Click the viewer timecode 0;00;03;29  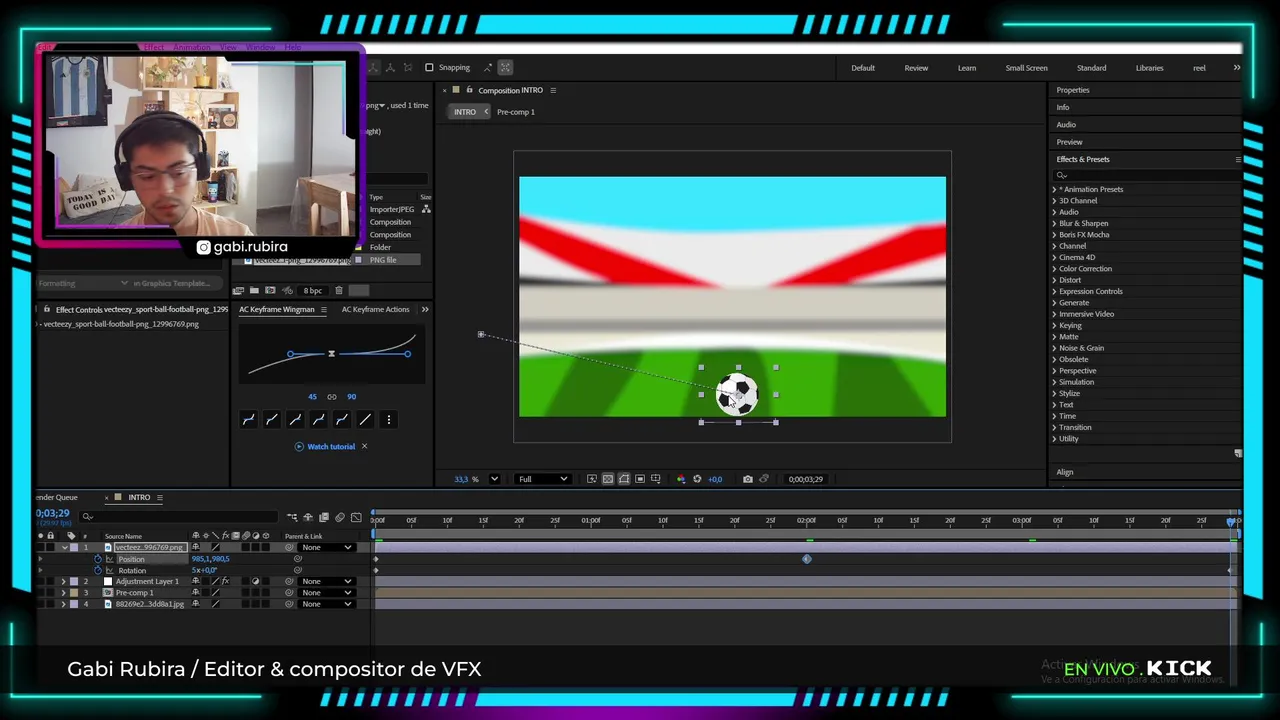(x=806, y=479)
